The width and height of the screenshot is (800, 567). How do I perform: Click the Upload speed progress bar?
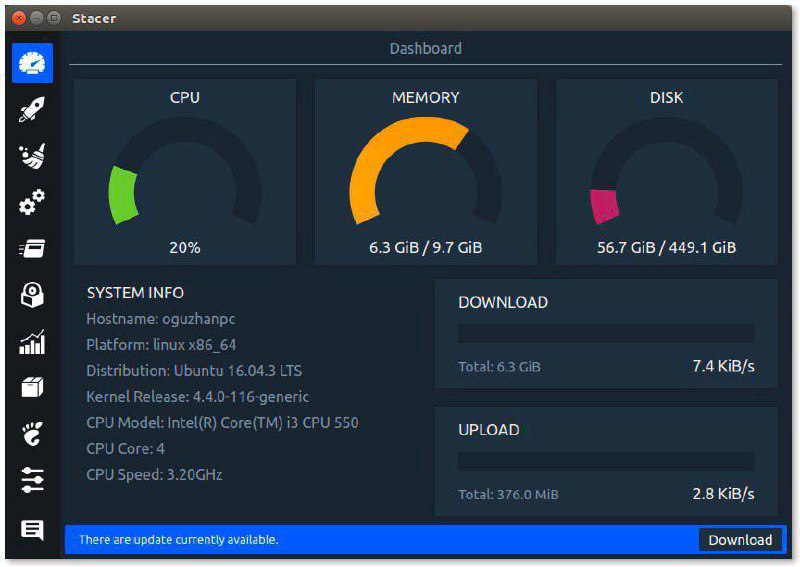coord(606,461)
